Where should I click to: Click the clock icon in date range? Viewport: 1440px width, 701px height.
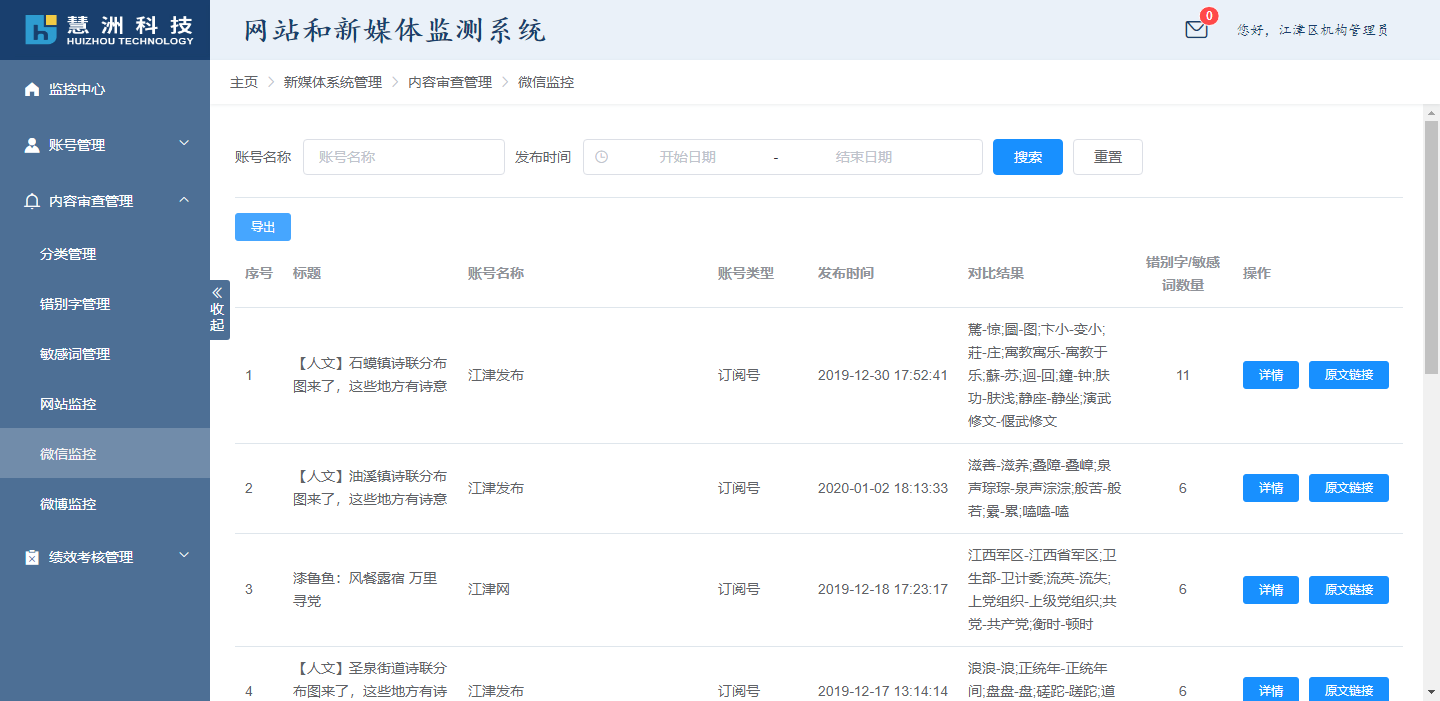coord(601,157)
